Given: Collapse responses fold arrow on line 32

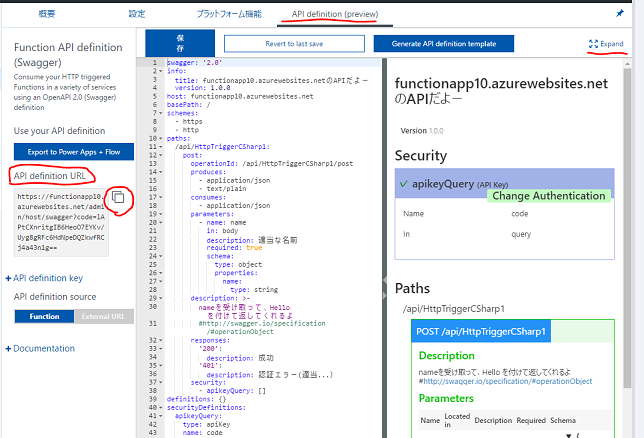Looking at the screenshot, I should (x=161, y=340).
